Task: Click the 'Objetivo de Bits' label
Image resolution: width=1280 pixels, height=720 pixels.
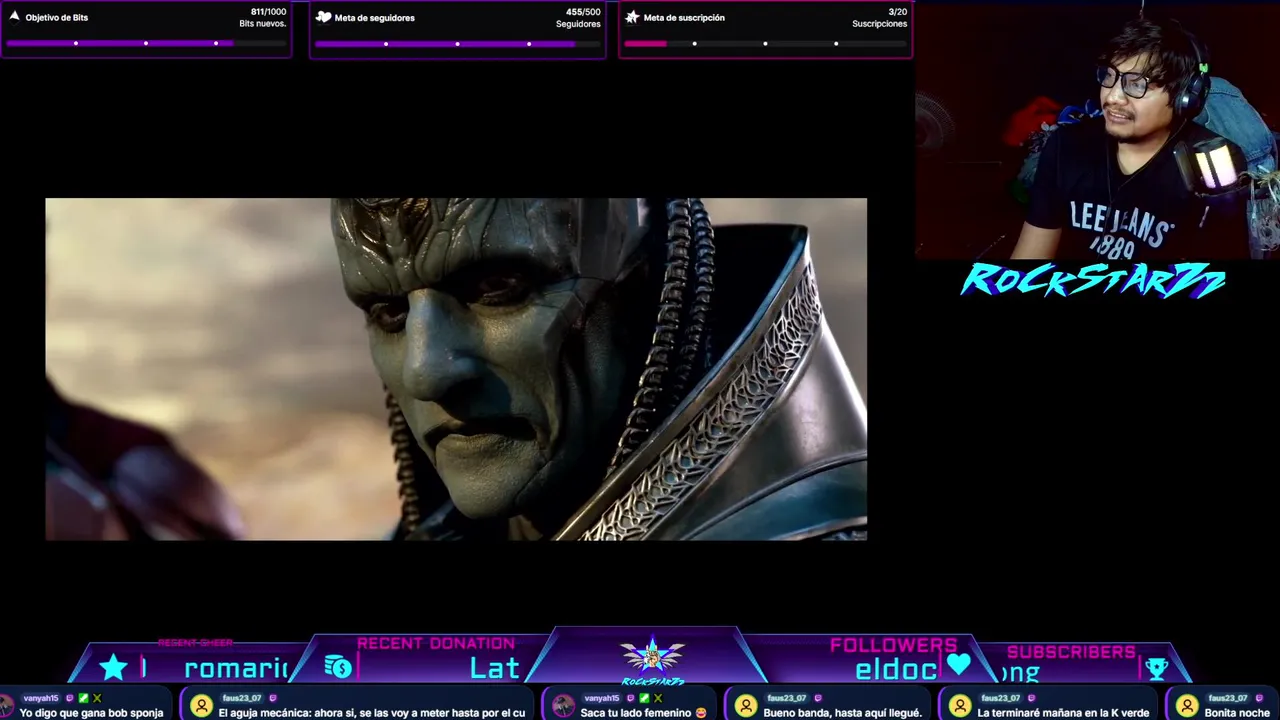Action: pos(57,18)
